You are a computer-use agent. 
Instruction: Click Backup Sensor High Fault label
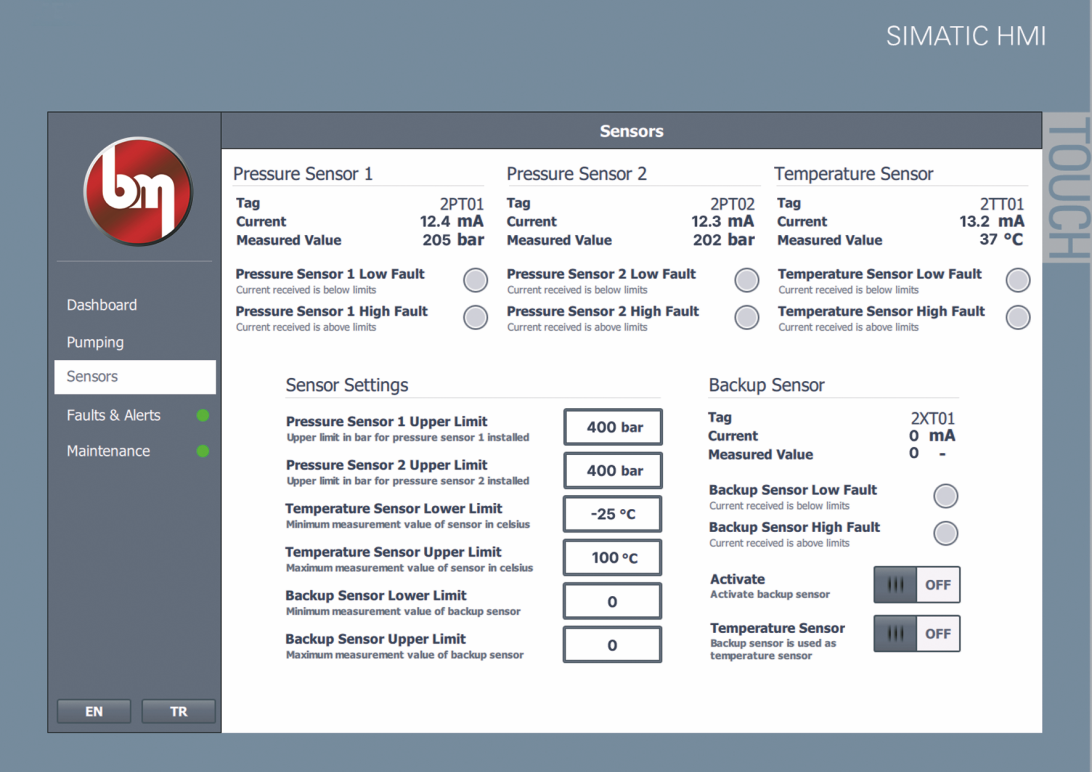(795, 527)
